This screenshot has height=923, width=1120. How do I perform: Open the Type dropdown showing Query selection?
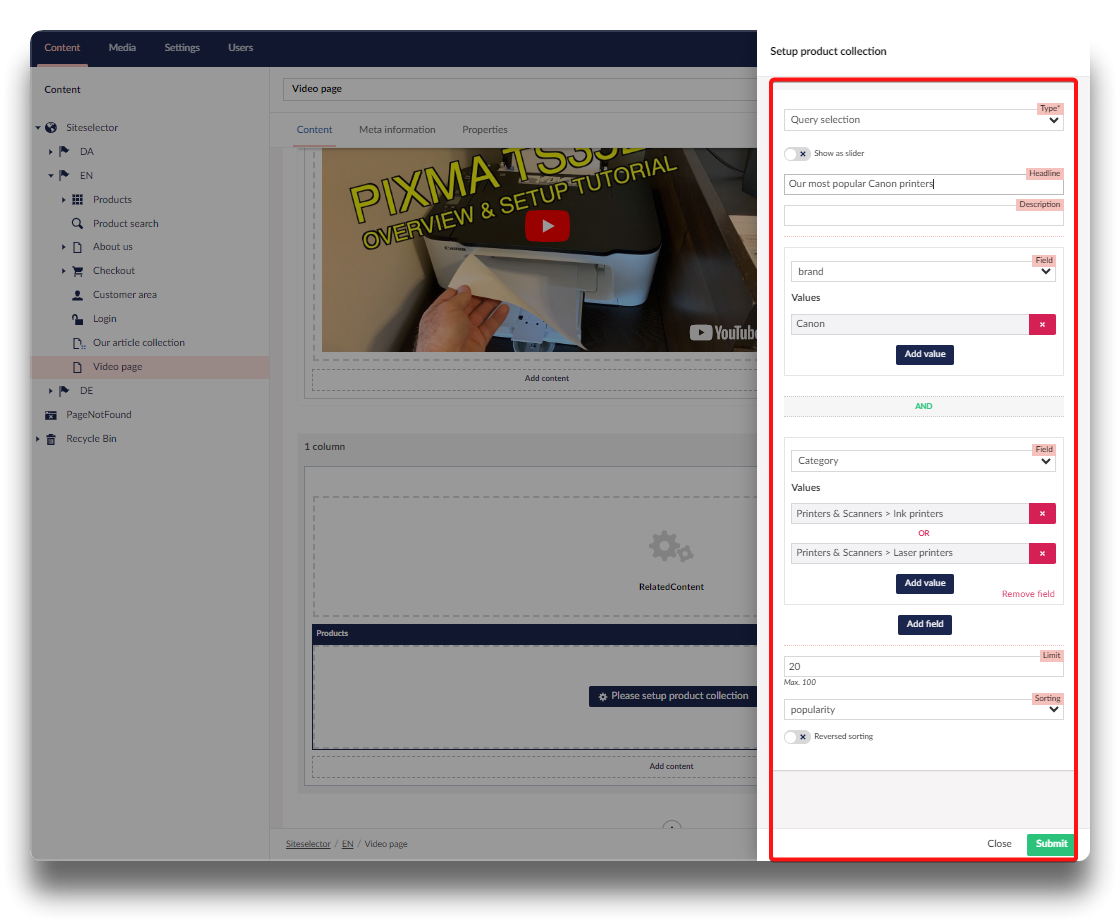point(922,120)
